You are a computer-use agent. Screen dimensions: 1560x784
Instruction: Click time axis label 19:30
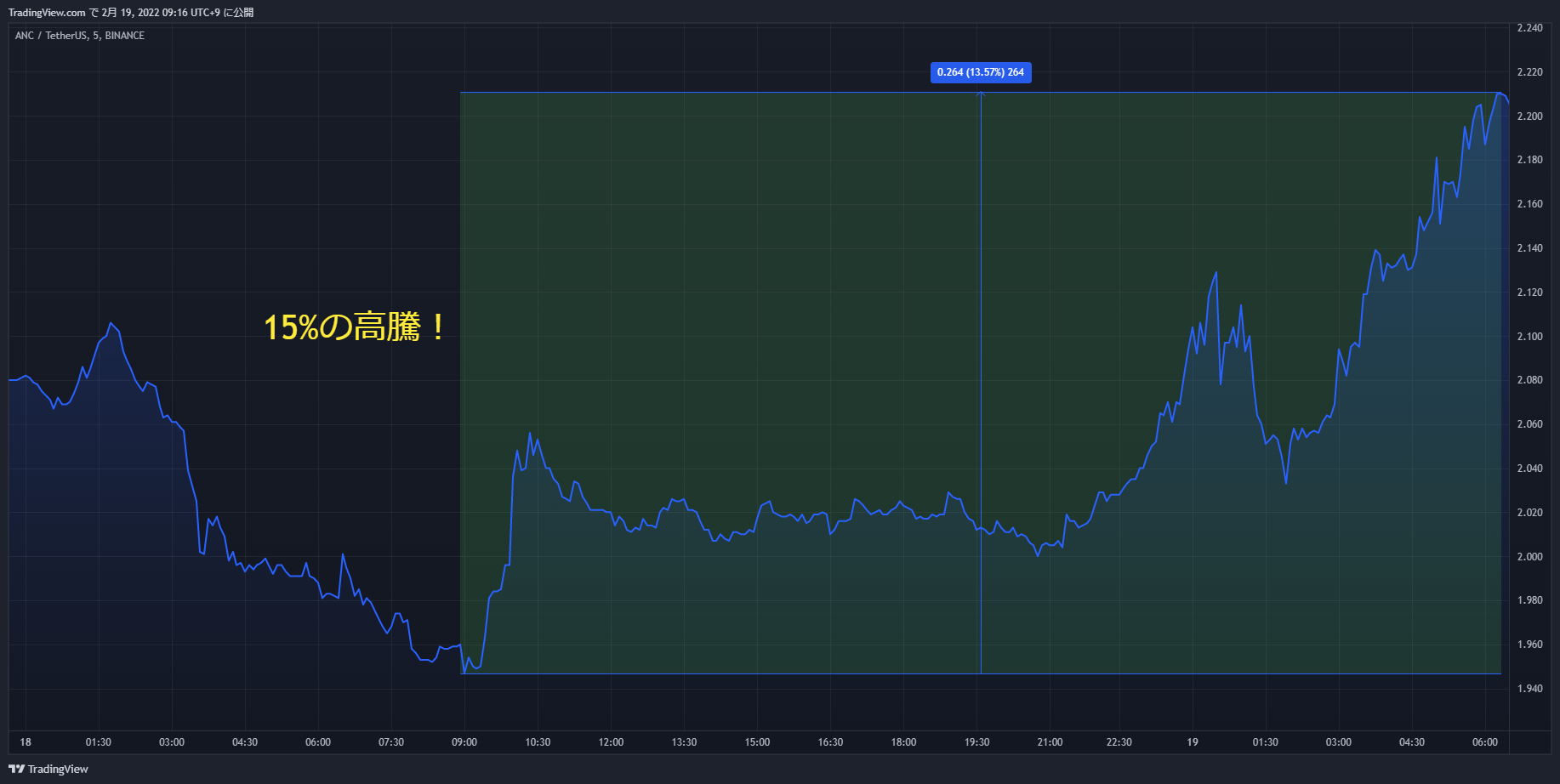[976, 742]
